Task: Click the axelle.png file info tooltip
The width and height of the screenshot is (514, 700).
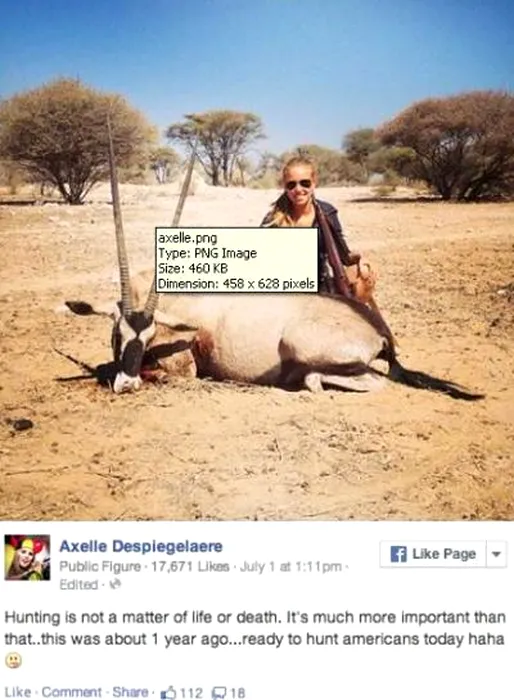Action: (x=236, y=260)
